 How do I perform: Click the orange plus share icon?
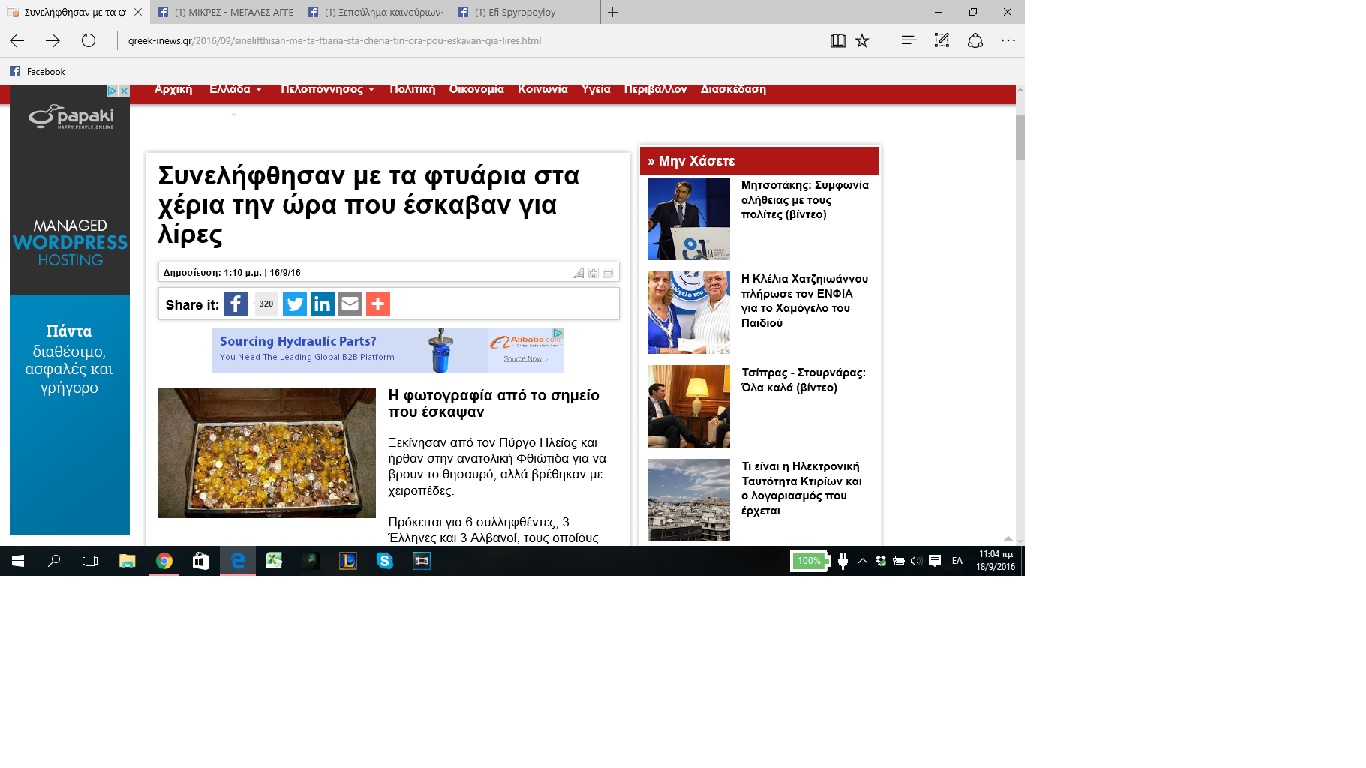[377, 304]
